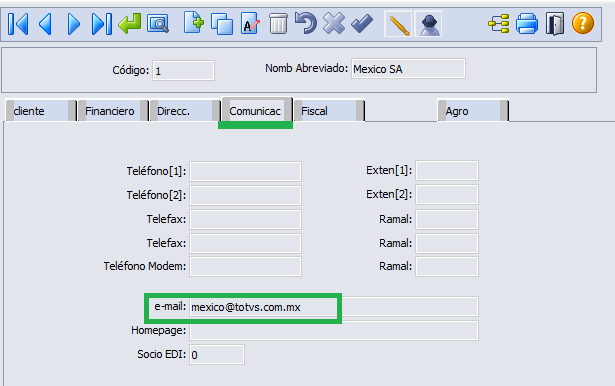The height and width of the screenshot is (386, 615).
Task: Click the green go-to arrow icon
Action: click(x=129, y=24)
